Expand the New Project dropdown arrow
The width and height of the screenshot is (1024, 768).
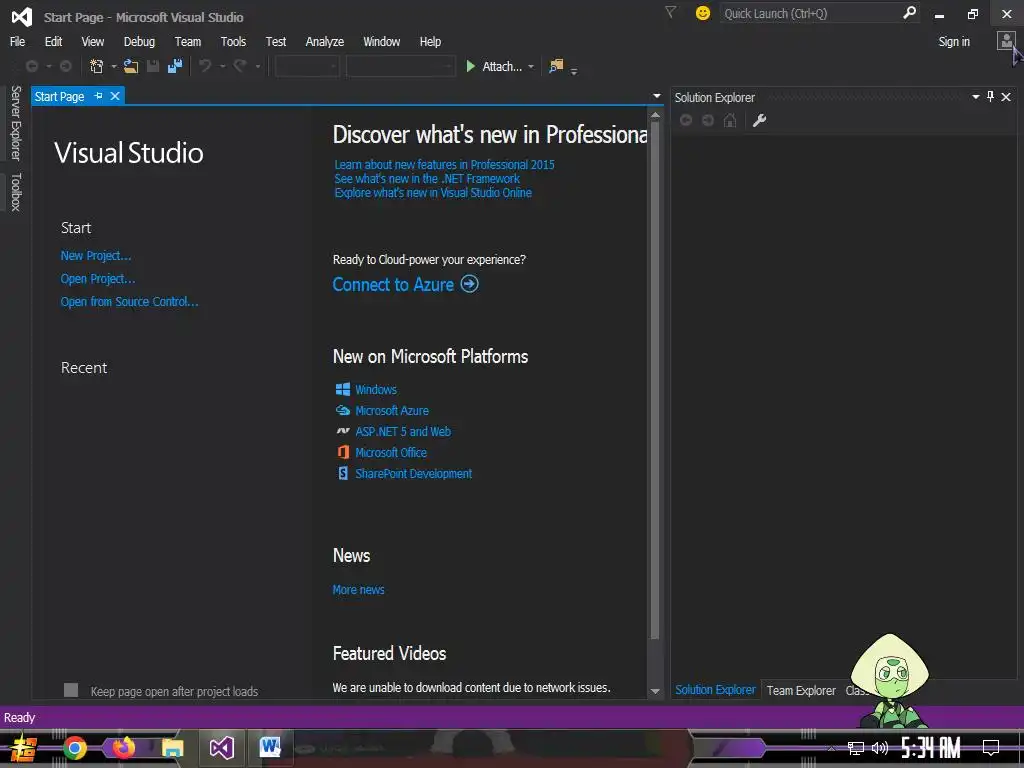114,67
